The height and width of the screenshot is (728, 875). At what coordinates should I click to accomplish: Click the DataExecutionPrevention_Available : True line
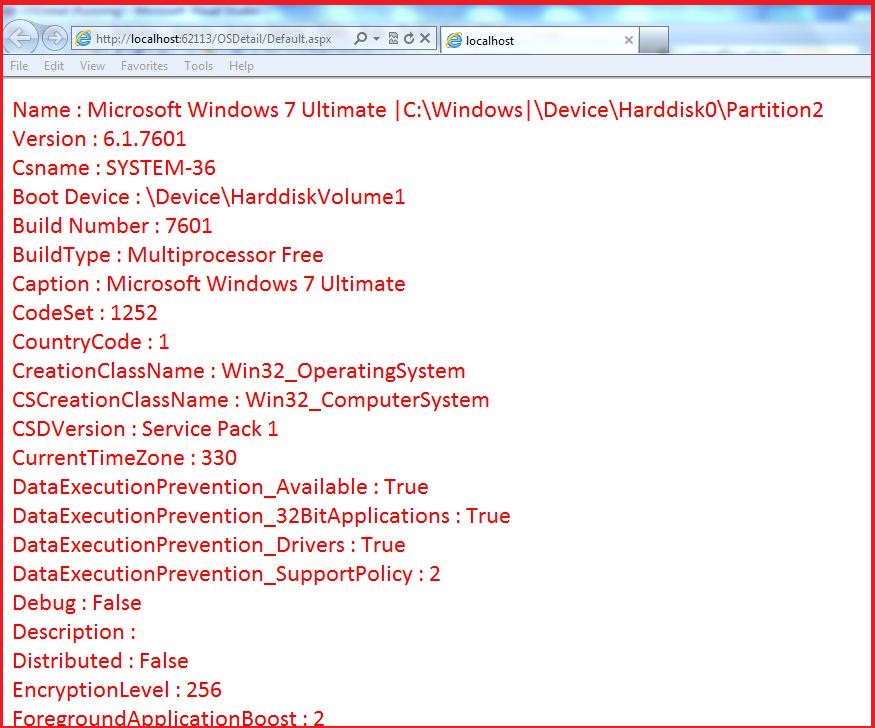(x=220, y=487)
